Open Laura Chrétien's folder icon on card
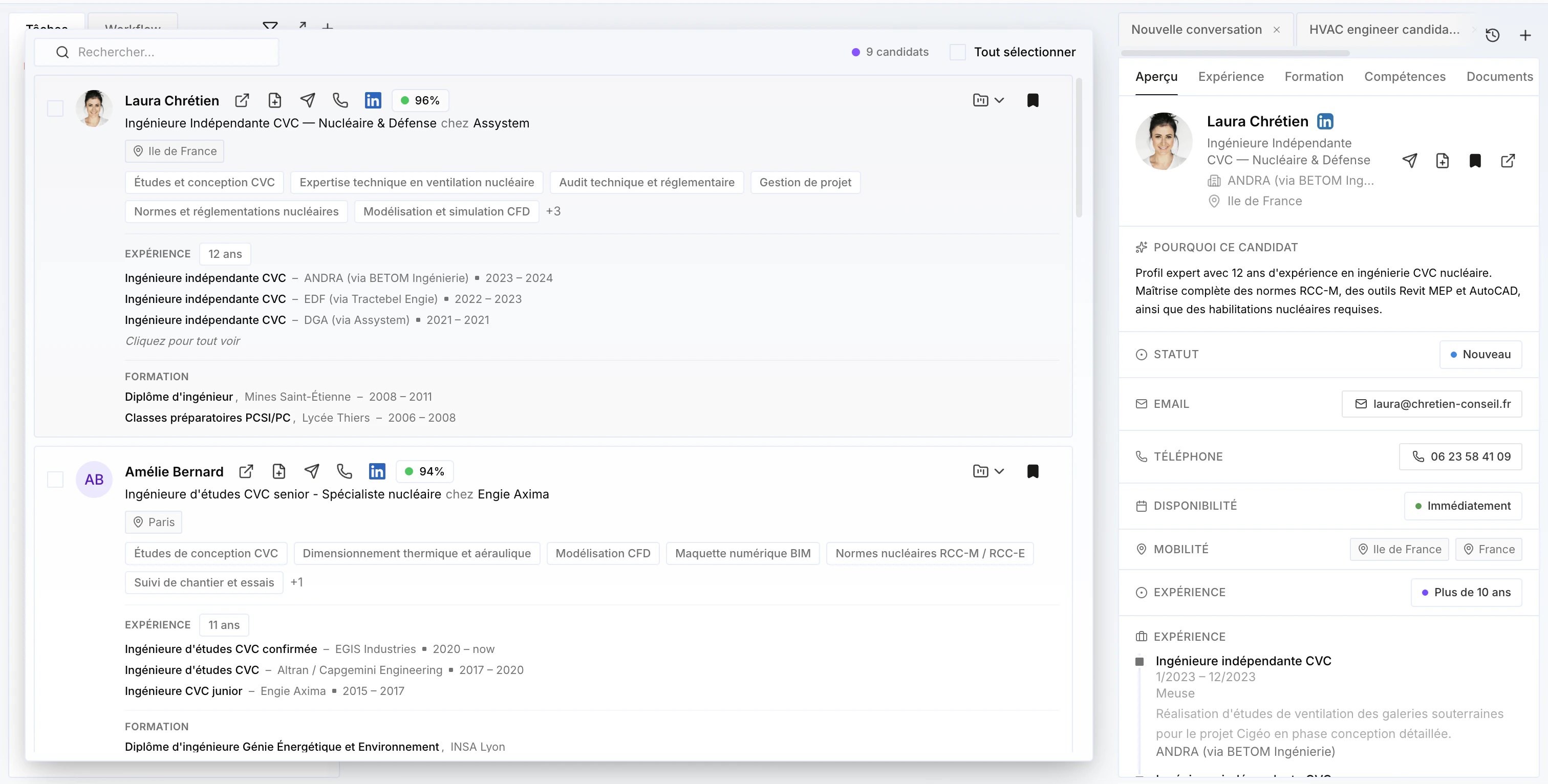Image resolution: width=1548 pixels, height=784 pixels. click(x=980, y=100)
